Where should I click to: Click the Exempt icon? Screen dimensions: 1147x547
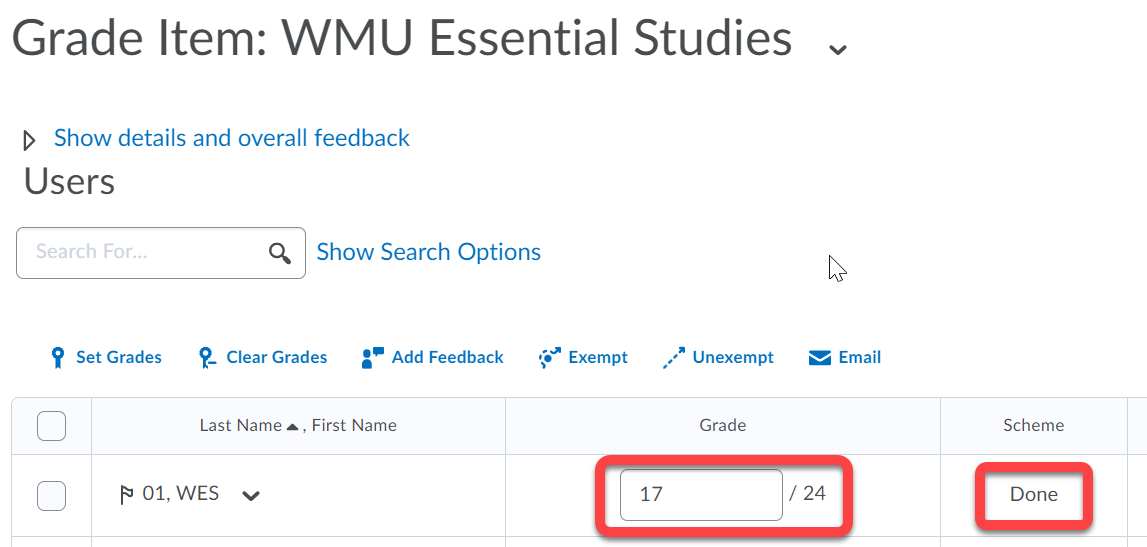549,358
